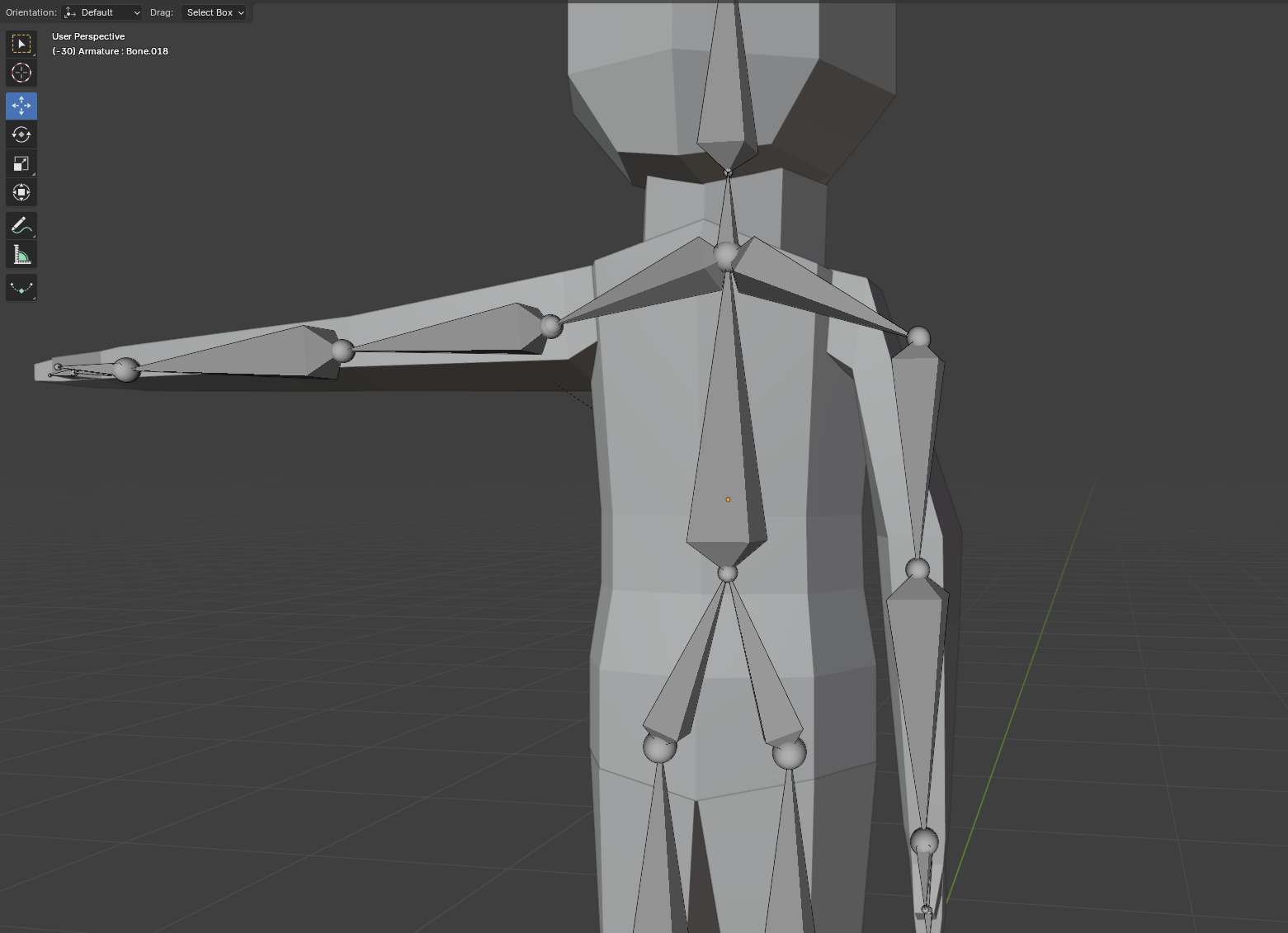1288x933 pixels.
Task: Expand the Drag Select Box dropdown
Action: click(215, 12)
